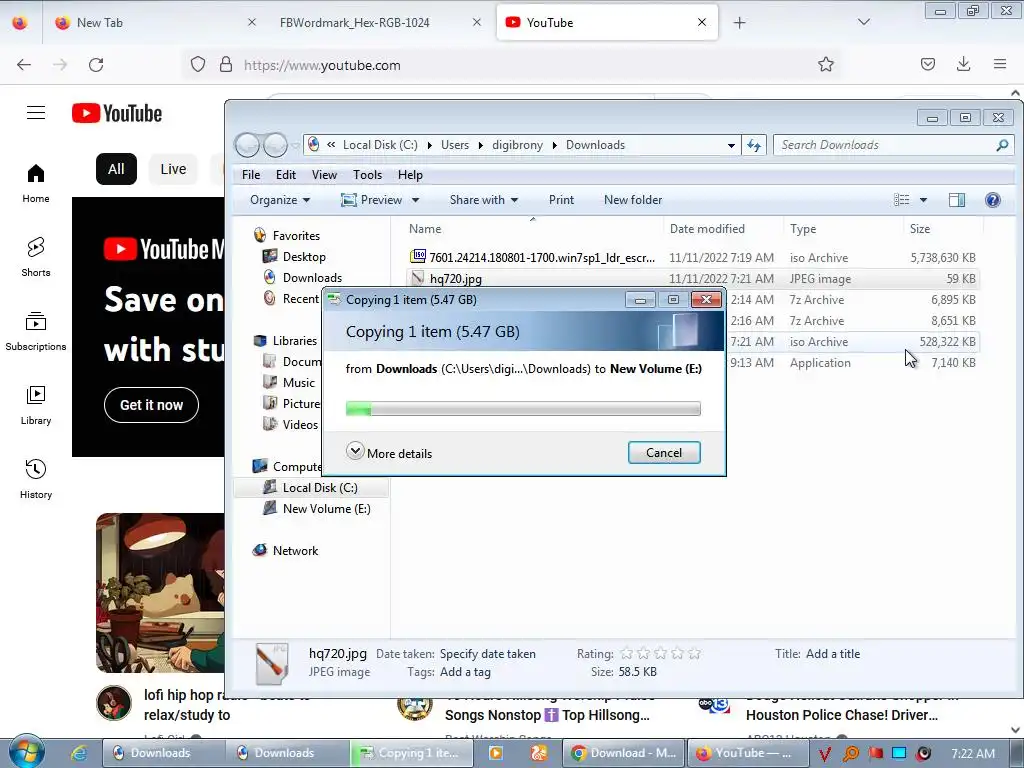Screen dimensions: 1024x768
Task: Select the All filter chip on YouTube
Action: [116, 169]
